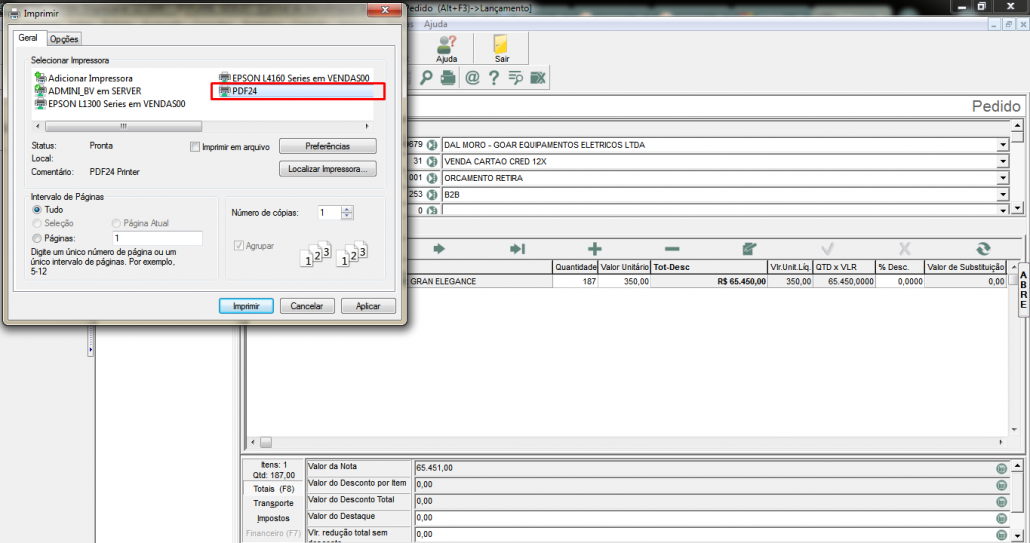
Task: Click the printer icon in the toolbar
Action: (x=448, y=78)
